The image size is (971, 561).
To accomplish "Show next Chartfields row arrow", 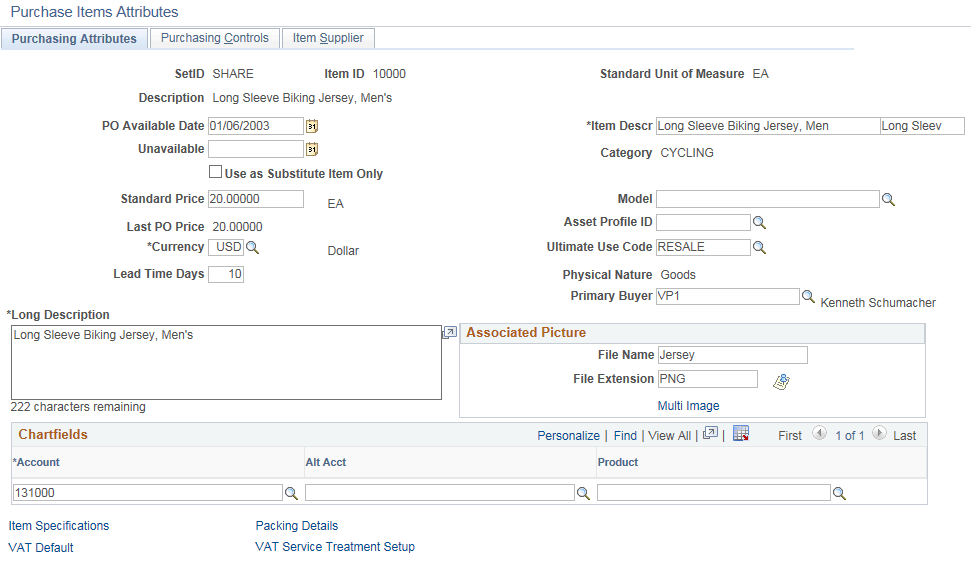I will point(879,433).
